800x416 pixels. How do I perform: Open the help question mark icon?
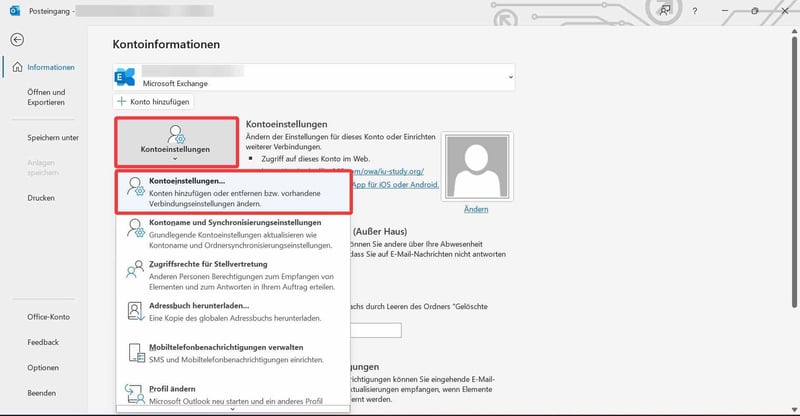coord(694,11)
